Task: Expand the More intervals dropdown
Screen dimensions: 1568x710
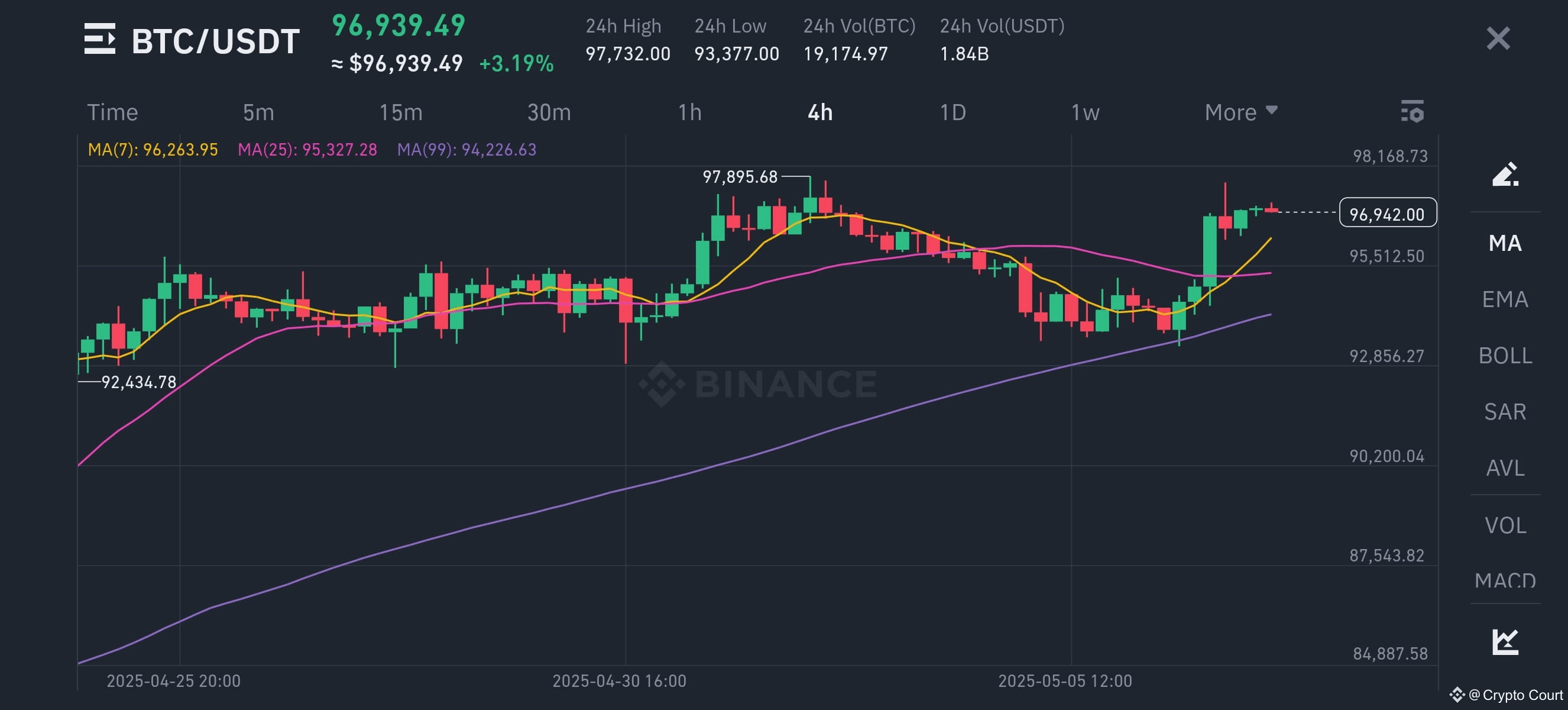Action: (1240, 112)
